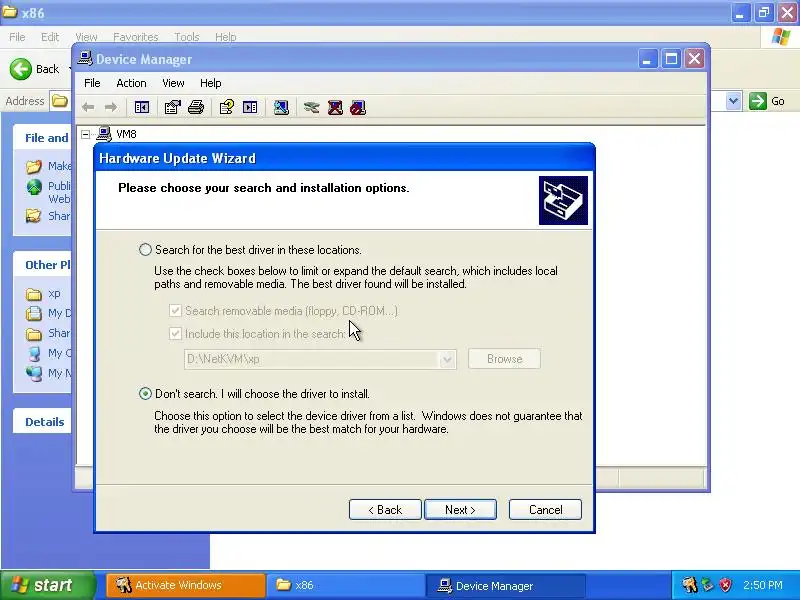The width and height of the screenshot is (800, 600).
Task: Click the safely remove hardware tray icon
Action: click(707, 585)
